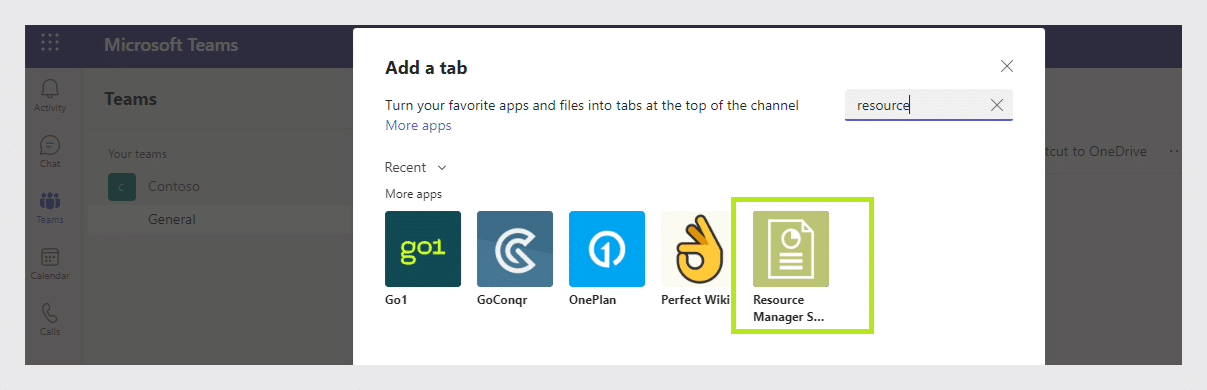Open the General channel
The height and width of the screenshot is (390, 1207).
(x=172, y=219)
